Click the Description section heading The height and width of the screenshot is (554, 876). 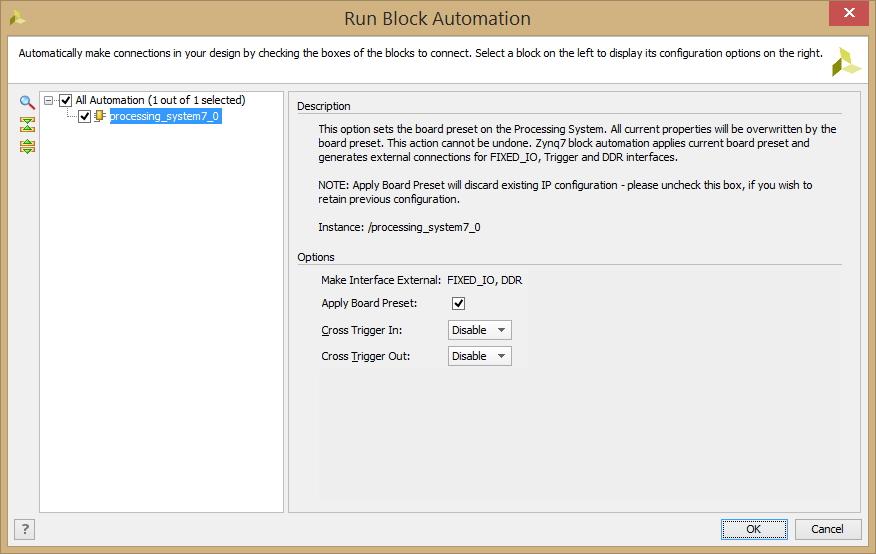tap(323, 106)
